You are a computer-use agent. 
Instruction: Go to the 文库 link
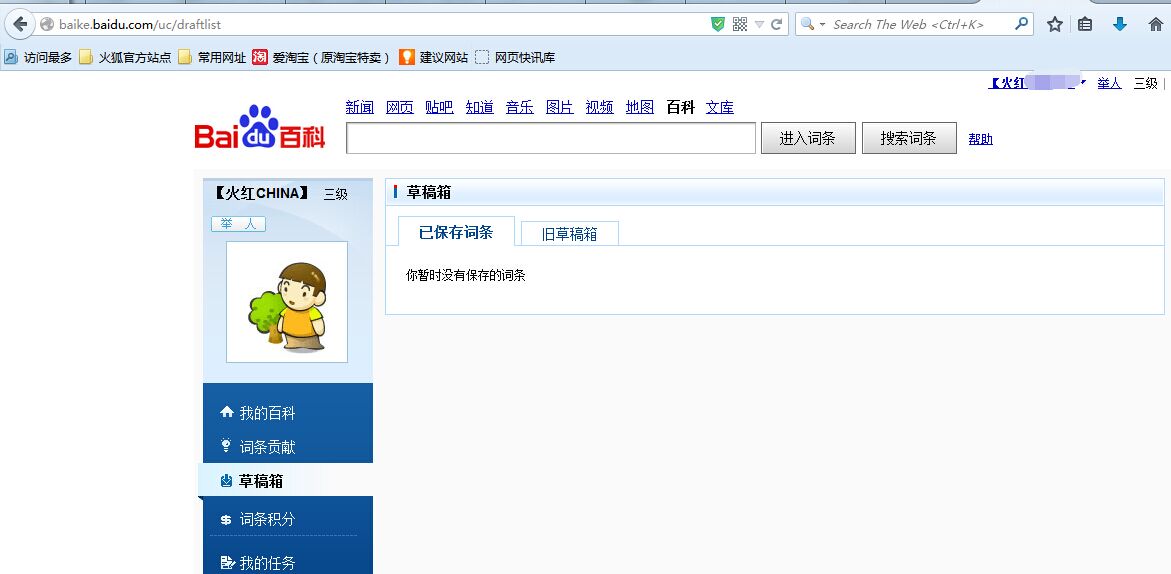[720, 107]
